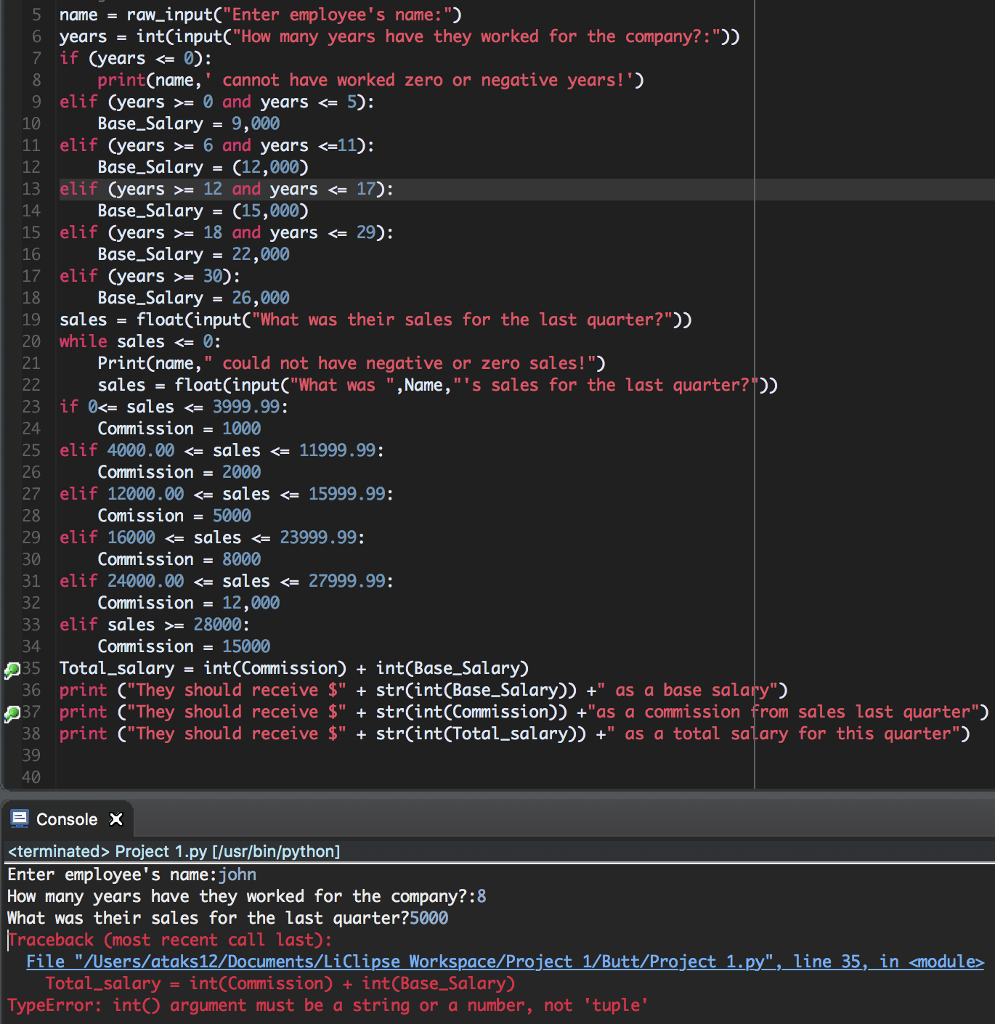Click the console input value 'john'
This screenshot has height=1024, width=995.
click(x=237, y=874)
